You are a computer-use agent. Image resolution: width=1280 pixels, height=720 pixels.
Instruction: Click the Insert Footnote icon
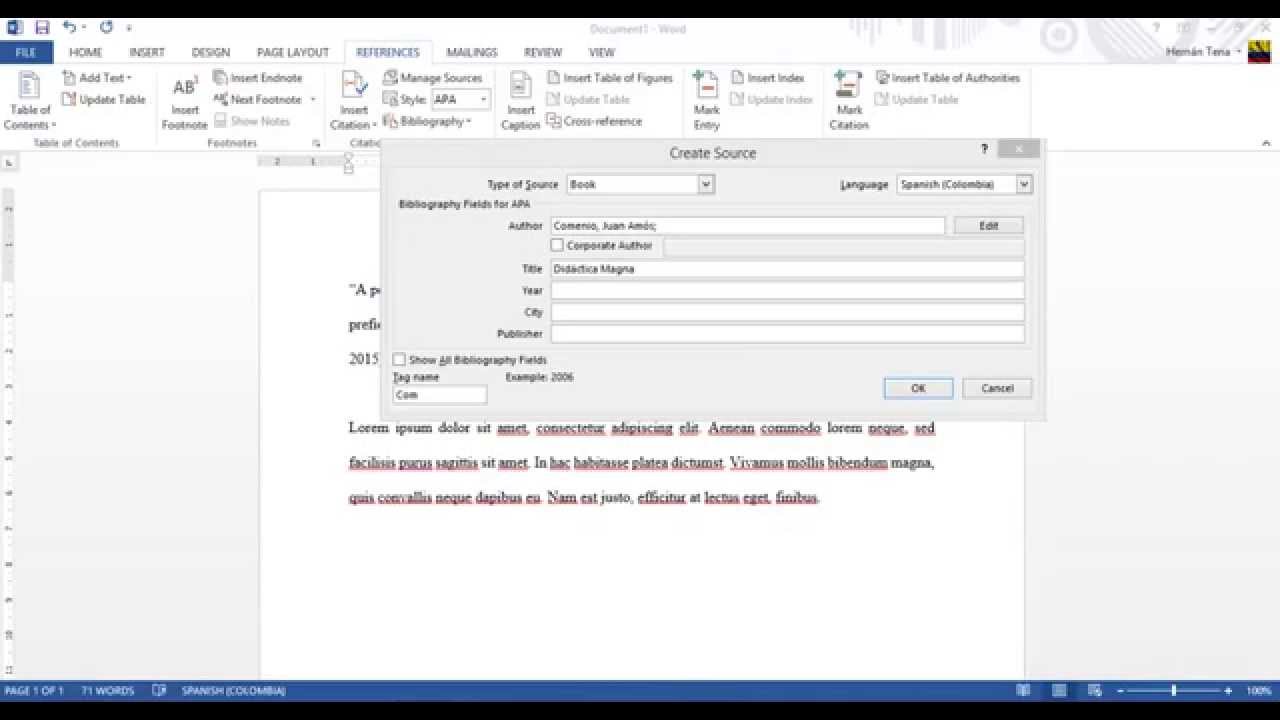[x=185, y=101]
